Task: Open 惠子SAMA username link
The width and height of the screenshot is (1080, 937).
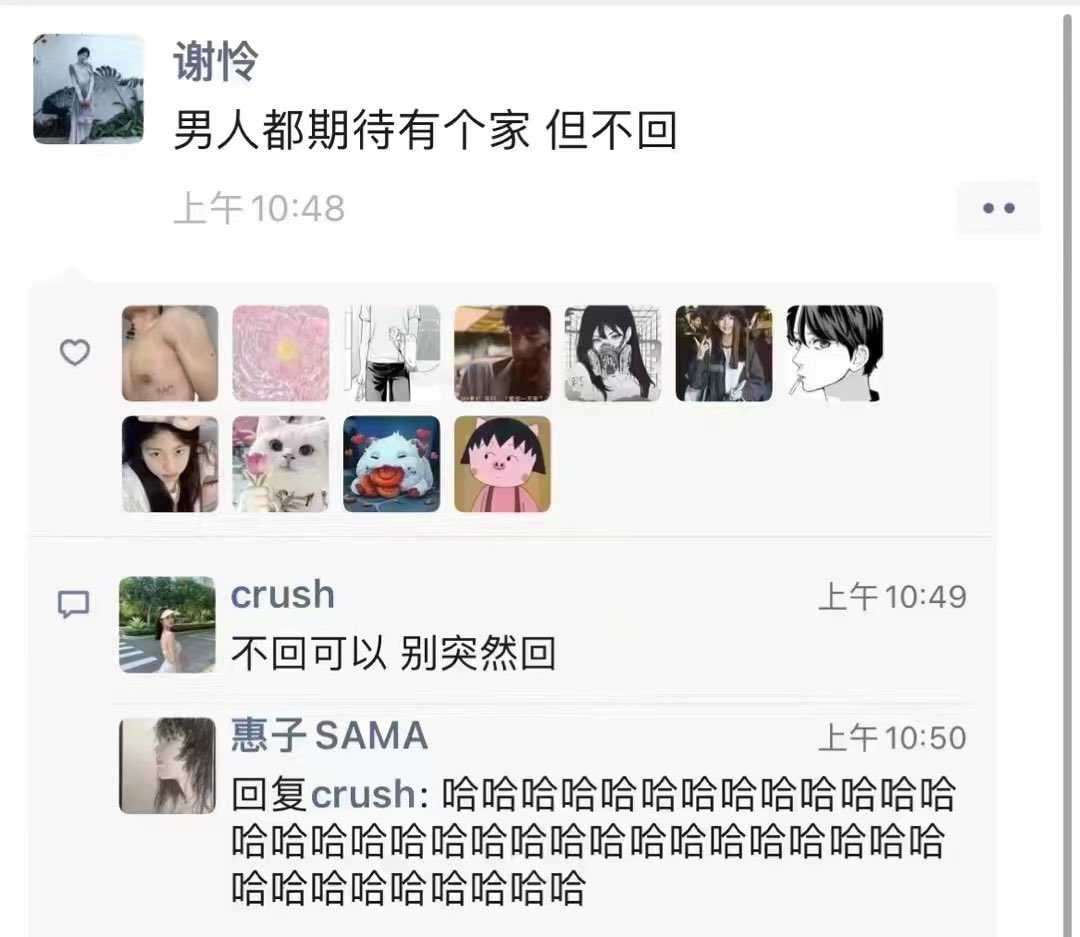Action: point(329,735)
